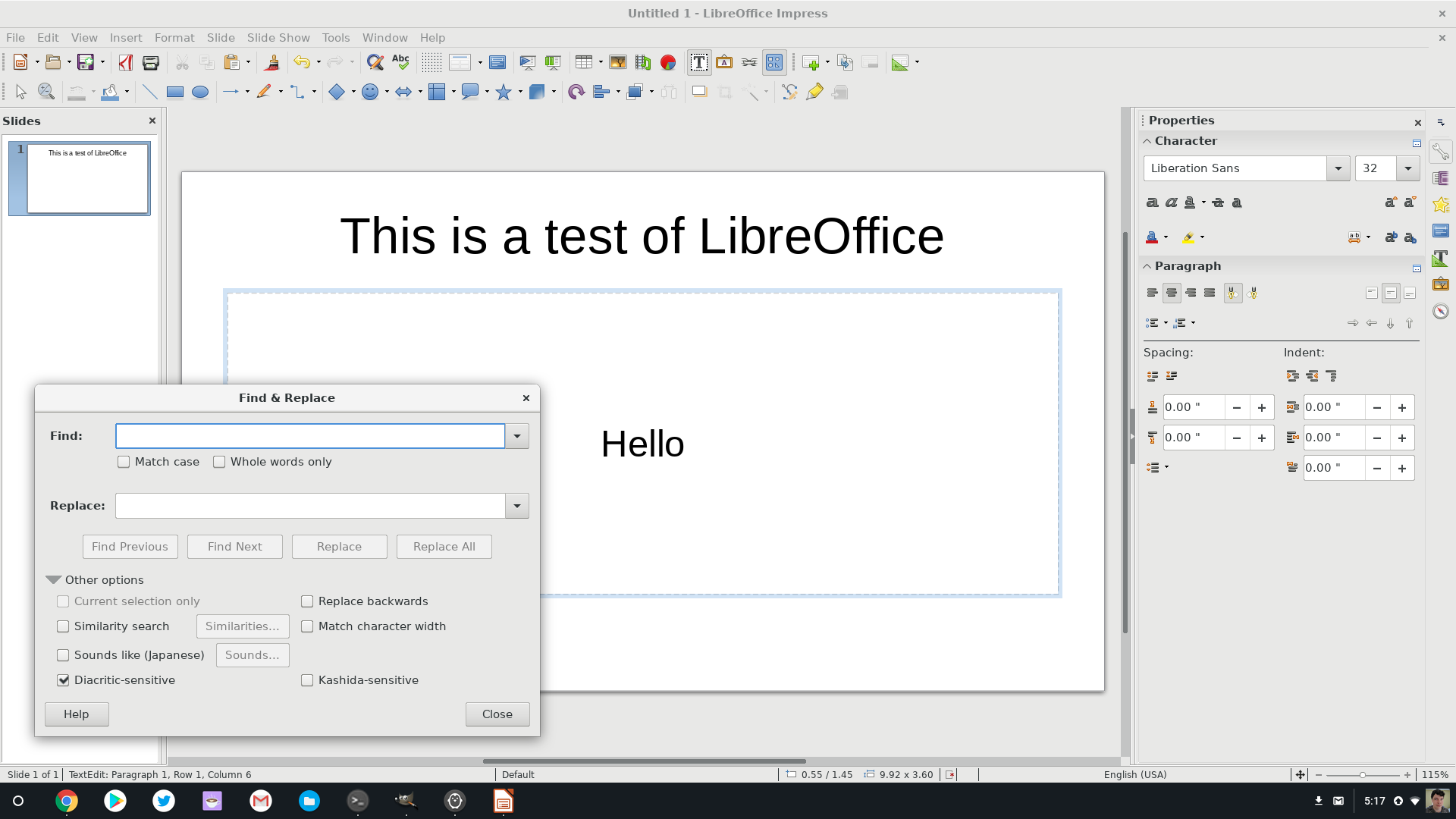Click the zoom slider in status bar

(x=1362, y=775)
